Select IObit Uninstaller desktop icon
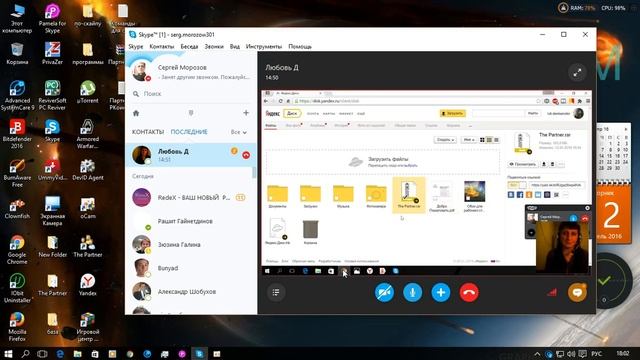Viewport: 640px width, 360px height. [17, 288]
